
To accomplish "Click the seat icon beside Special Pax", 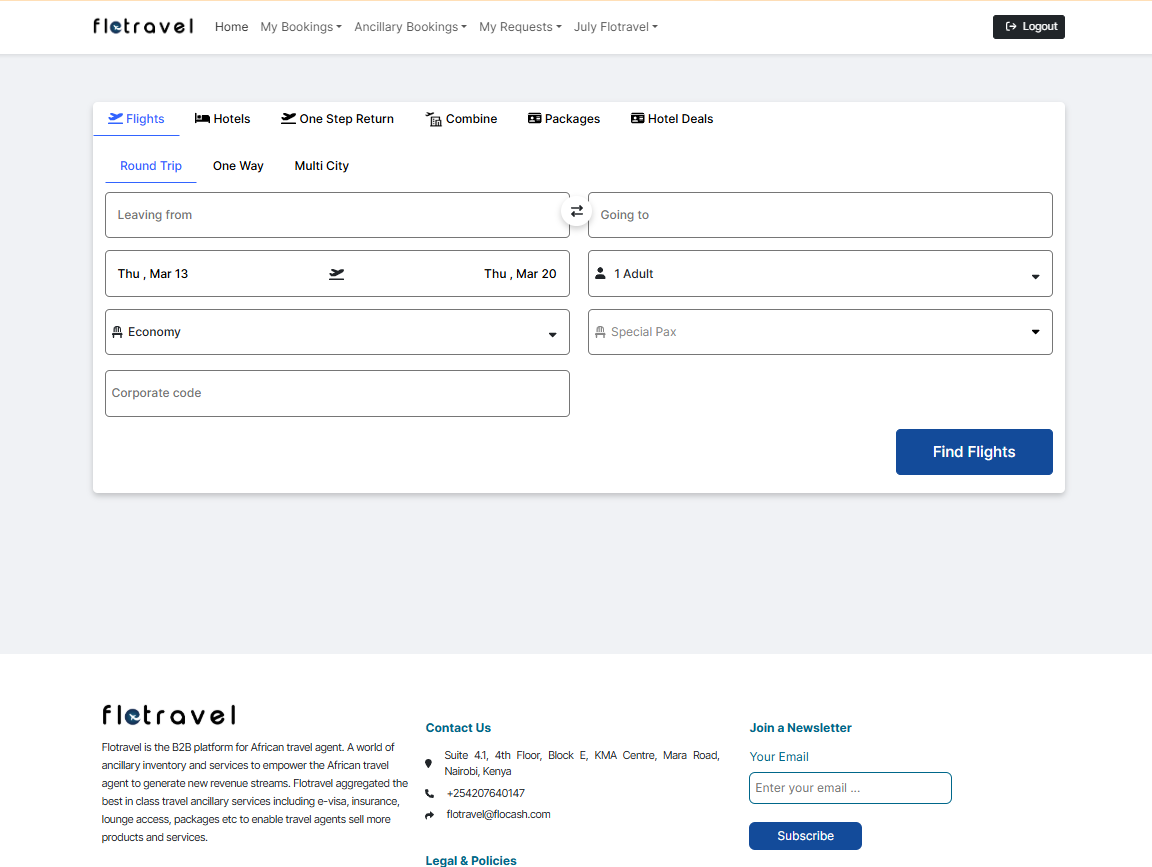I will click(600, 332).
